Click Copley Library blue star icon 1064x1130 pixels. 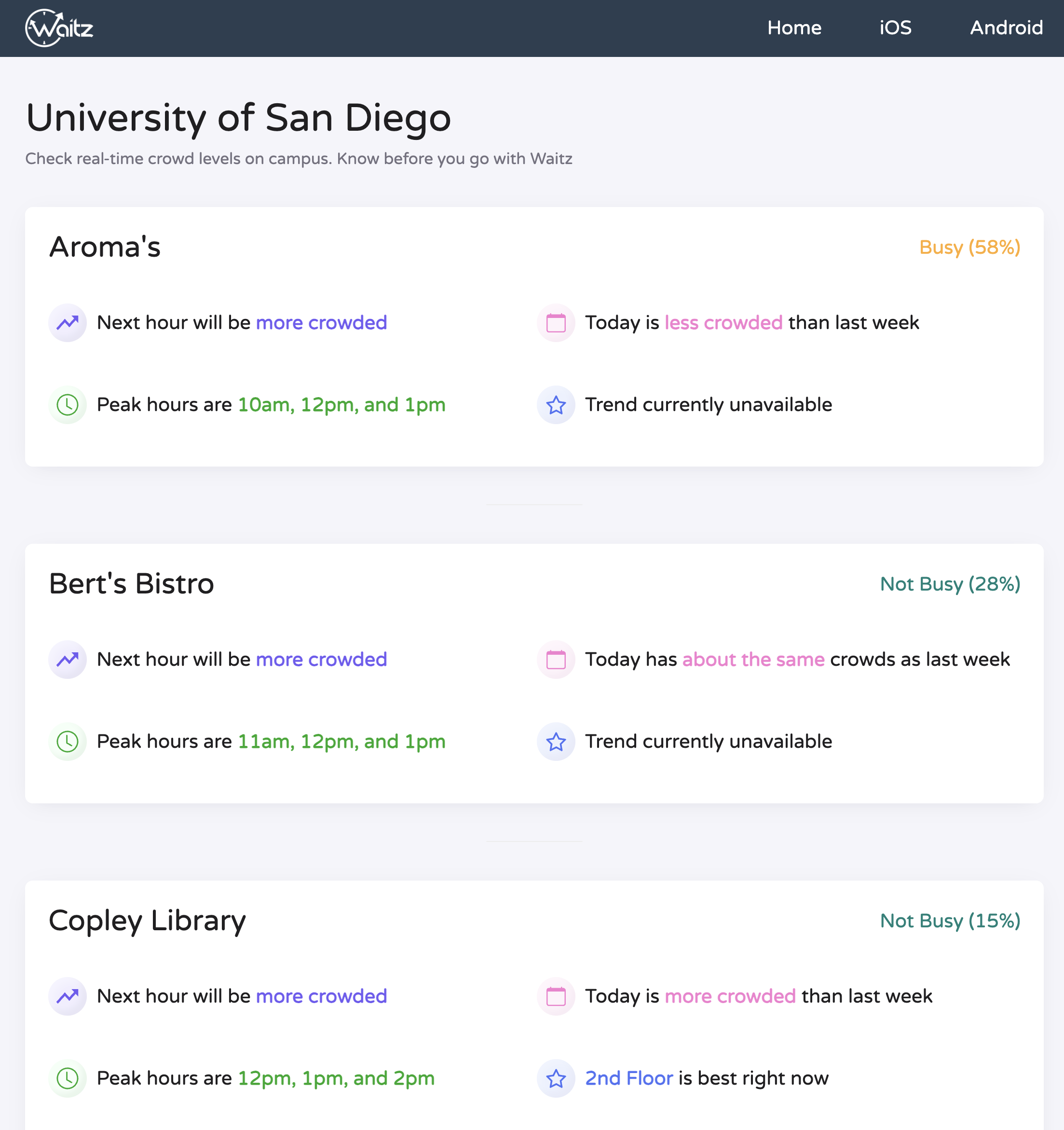click(x=556, y=1078)
